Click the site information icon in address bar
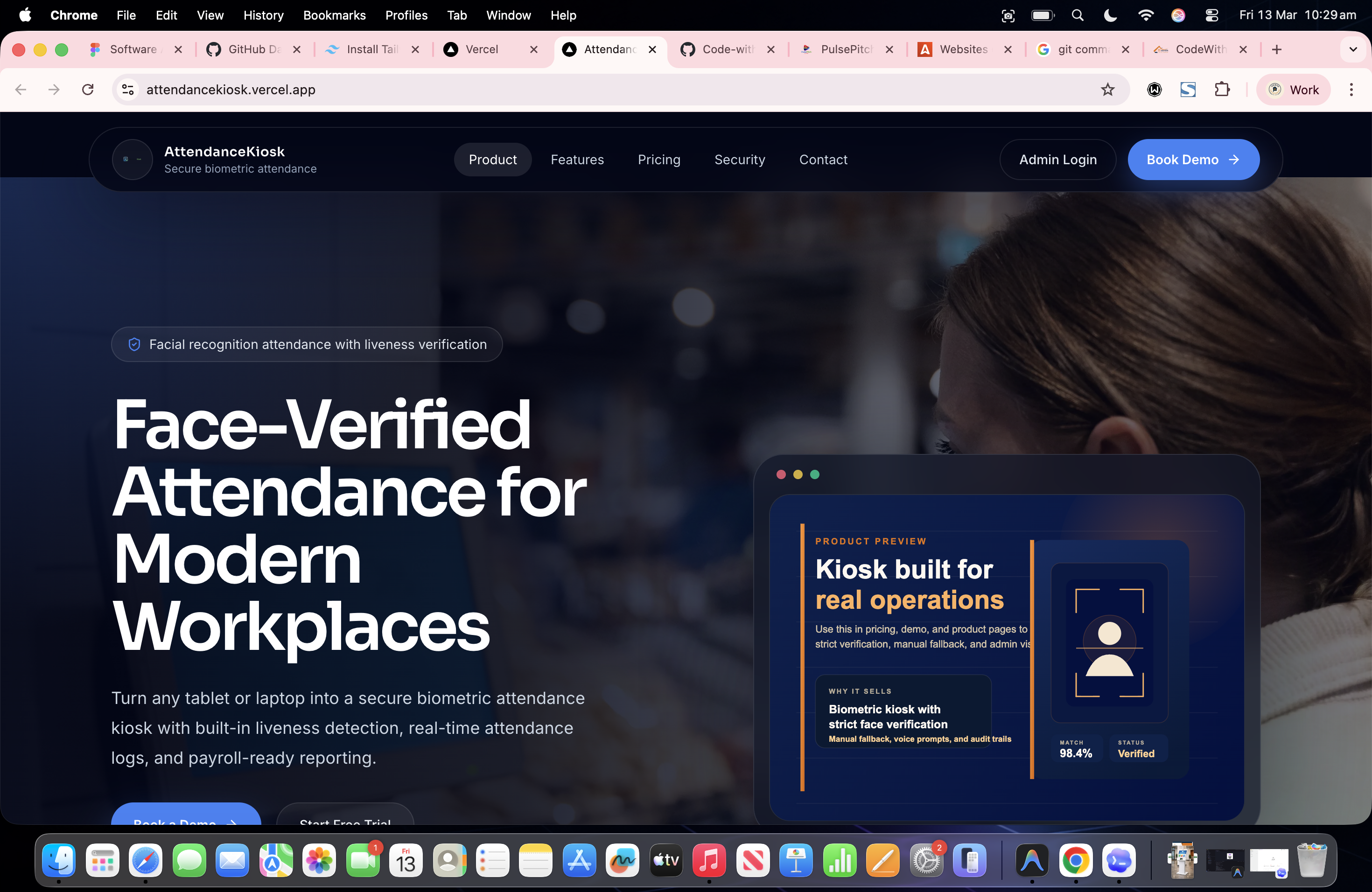Image resolution: width=1372 pixels, height=892 pixels. [x=127, y=89]
